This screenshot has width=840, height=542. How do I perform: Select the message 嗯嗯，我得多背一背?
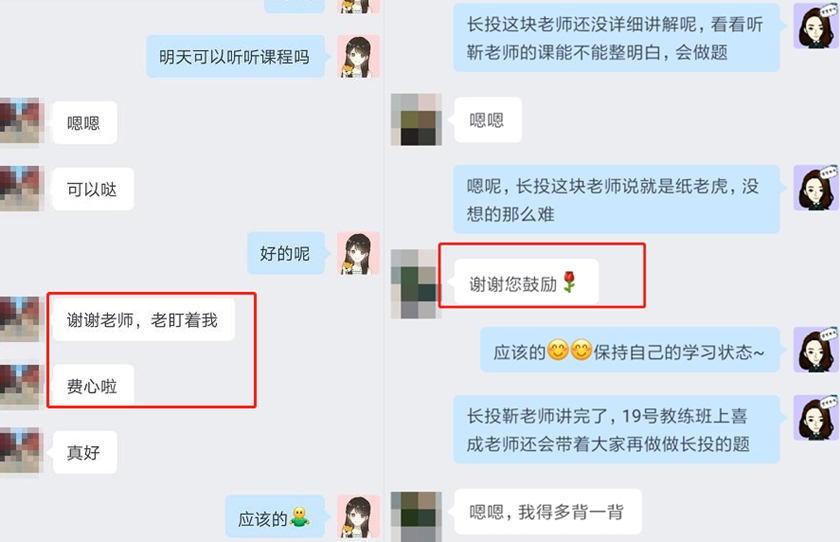click(548, 511)
